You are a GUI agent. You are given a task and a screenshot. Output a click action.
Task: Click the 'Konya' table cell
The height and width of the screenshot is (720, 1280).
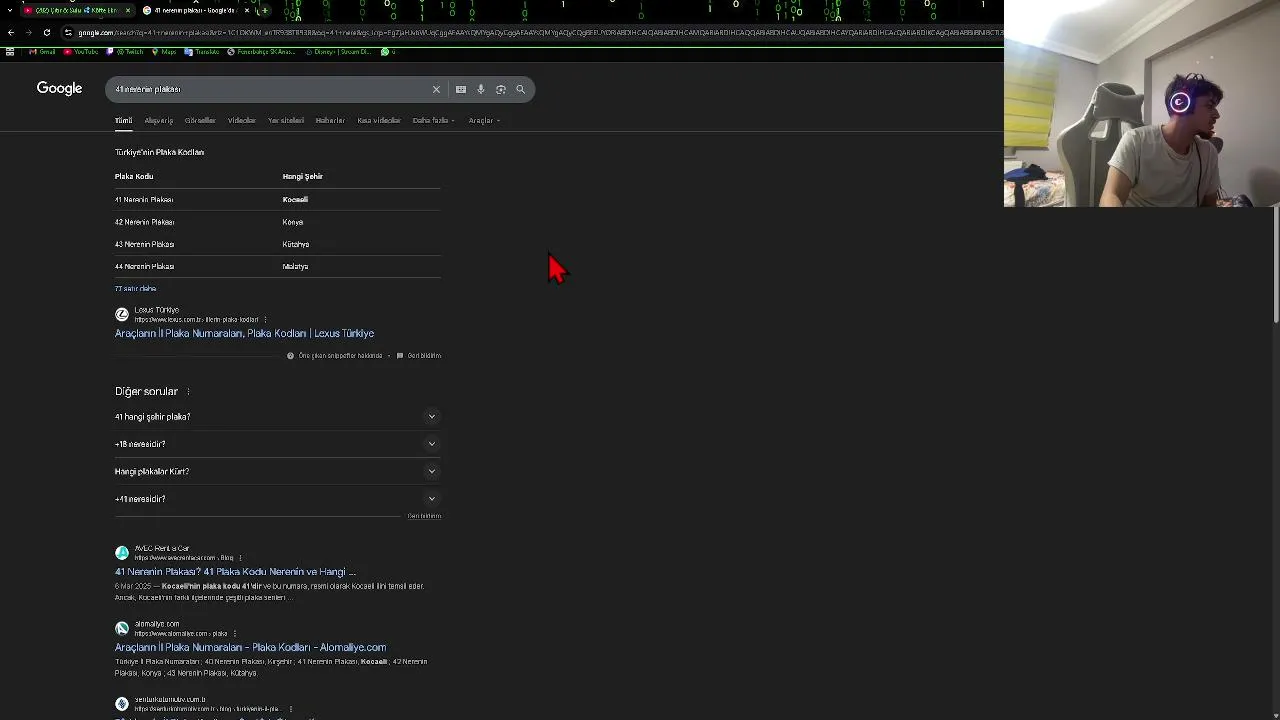point(292,222)
